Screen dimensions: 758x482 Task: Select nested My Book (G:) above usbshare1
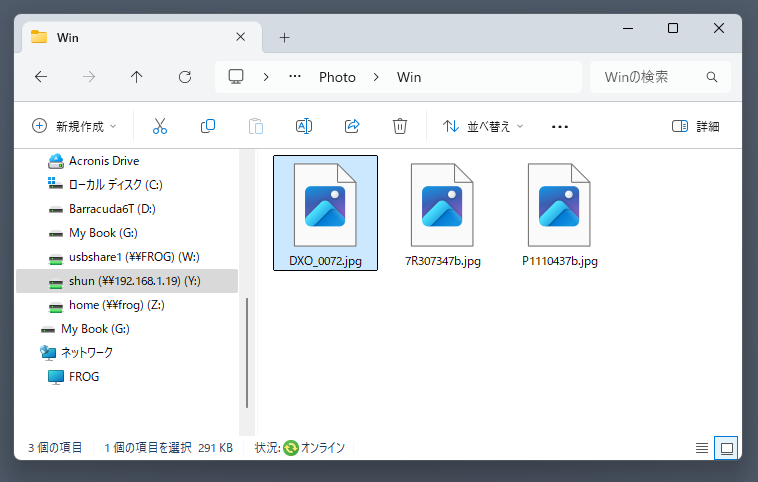click(127, 233)
